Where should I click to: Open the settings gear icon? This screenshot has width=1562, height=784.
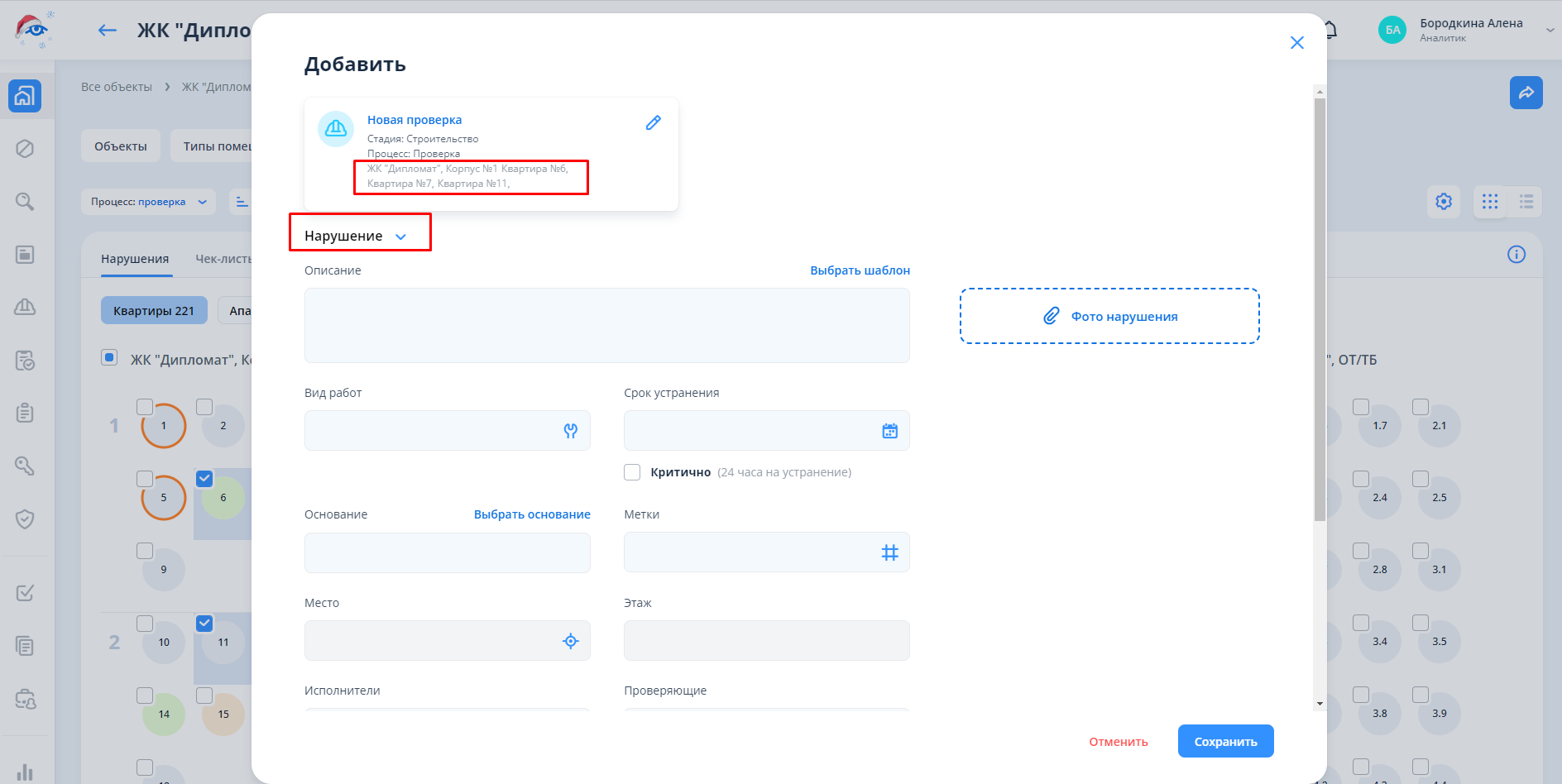[1443, 202]
